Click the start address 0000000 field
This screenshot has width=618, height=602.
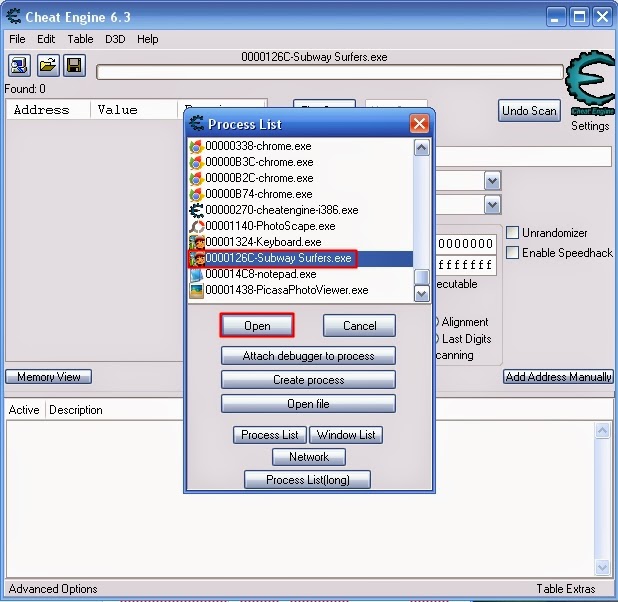tap(465, 244)
